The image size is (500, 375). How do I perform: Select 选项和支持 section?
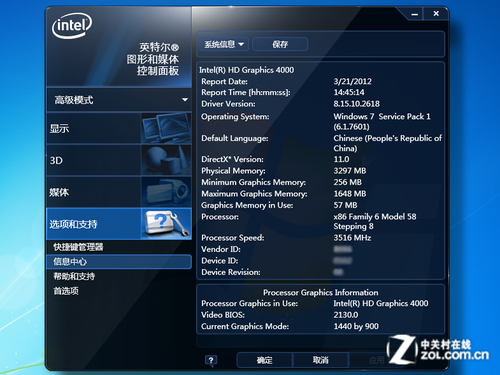(119, 224)
